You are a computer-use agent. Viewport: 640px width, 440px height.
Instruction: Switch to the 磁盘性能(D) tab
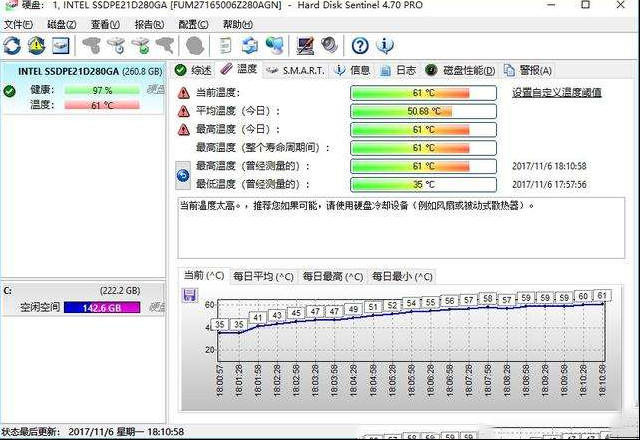click(x=460, y=70)
